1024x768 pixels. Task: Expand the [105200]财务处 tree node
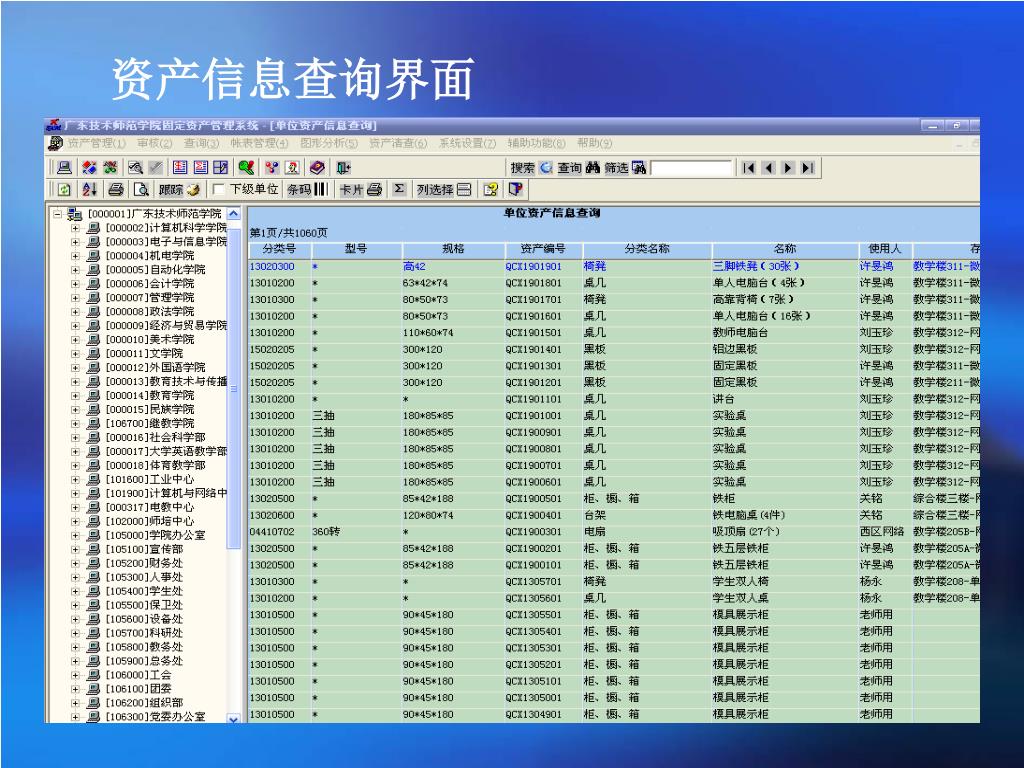tap(75, 564)
